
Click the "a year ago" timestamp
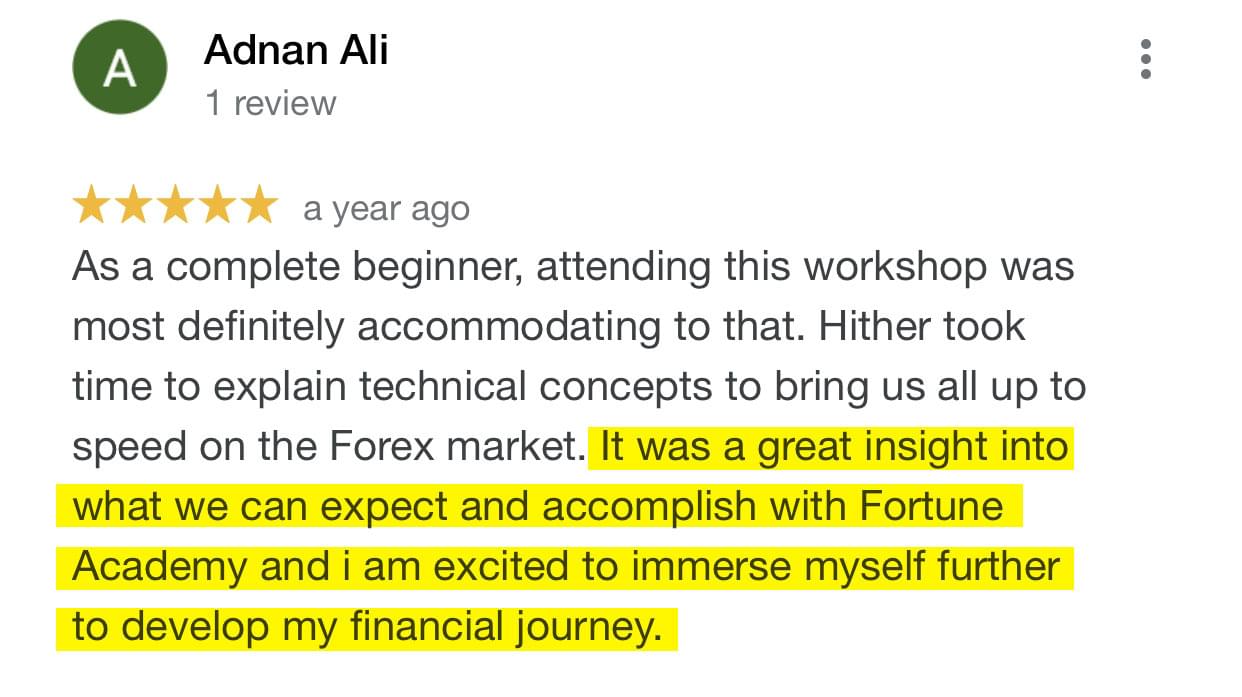[386, 209]
